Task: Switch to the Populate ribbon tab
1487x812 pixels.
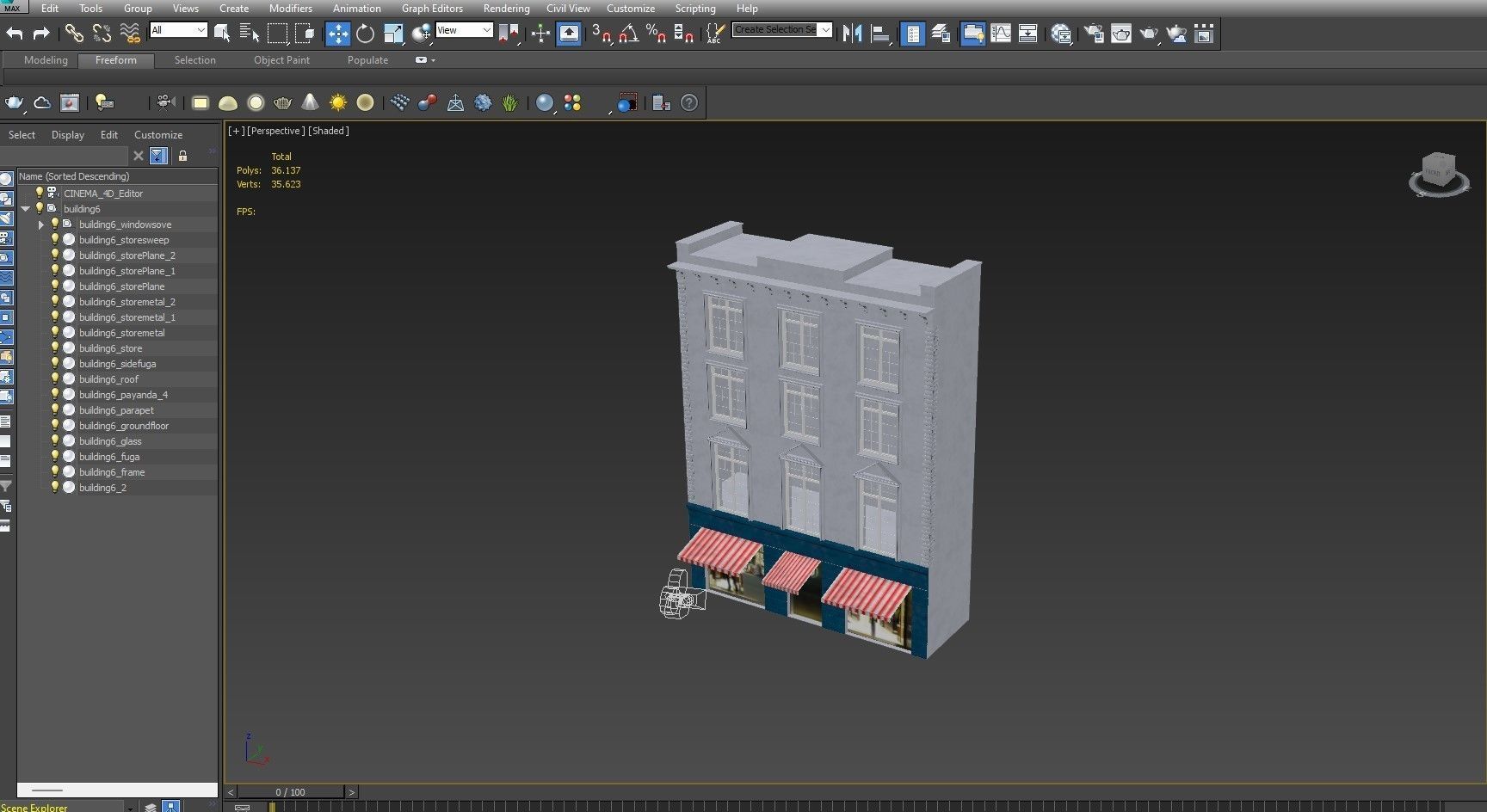Action: [367, 60]
